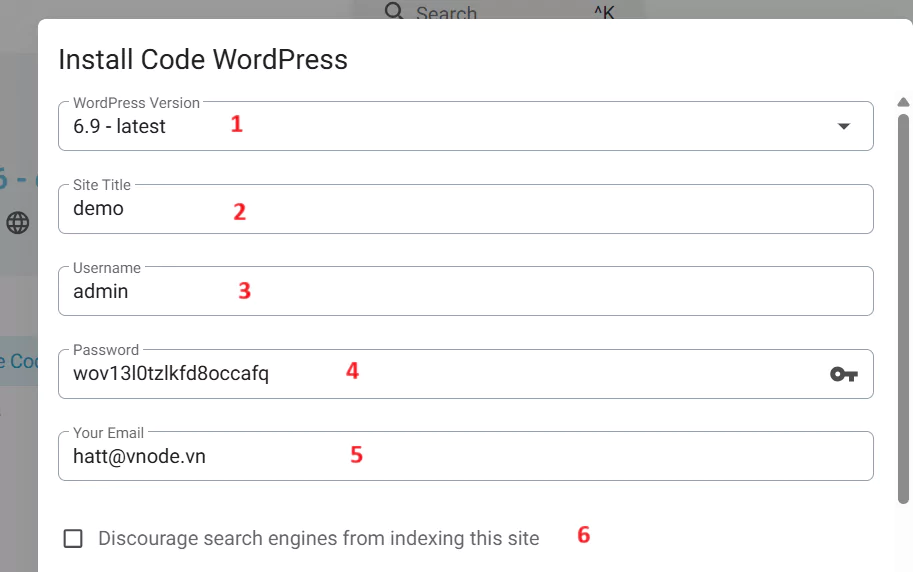Click the 'Discourage search engines from indexing' label
Viewport: 913px width, 572px height.
point(318,539)
